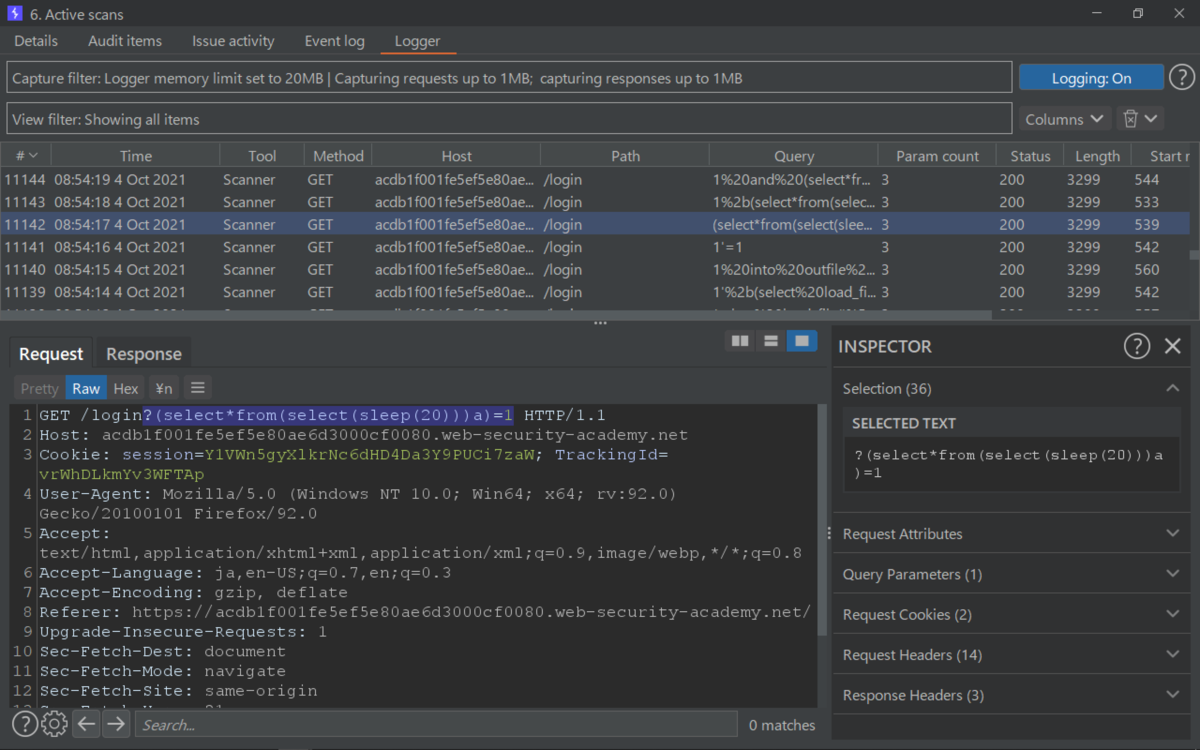This screenshot has height=750, width=1200.
Task: Open the Logger help question icon
Action: (1181, 78)
